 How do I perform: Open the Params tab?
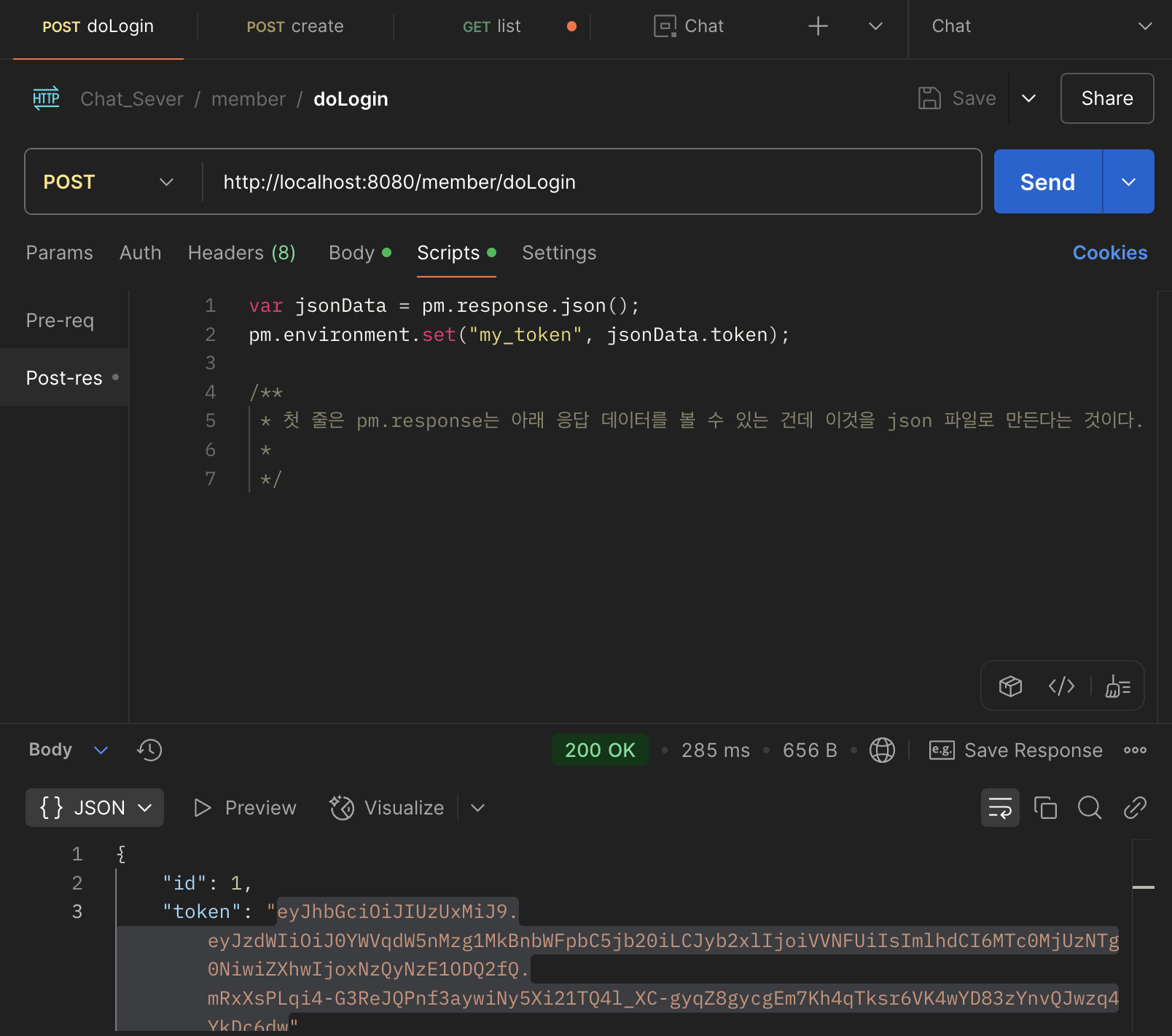(x=60, y=253)
